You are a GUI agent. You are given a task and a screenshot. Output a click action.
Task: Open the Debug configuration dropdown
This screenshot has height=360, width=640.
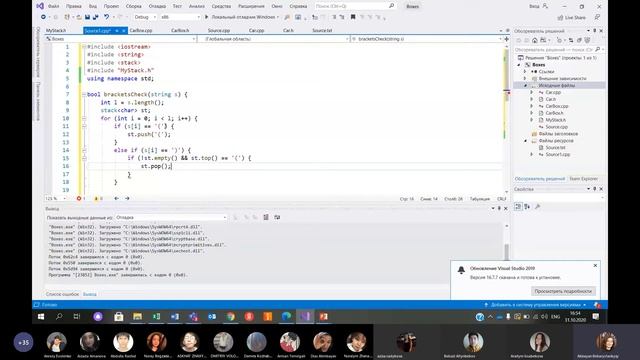point(145,17)
